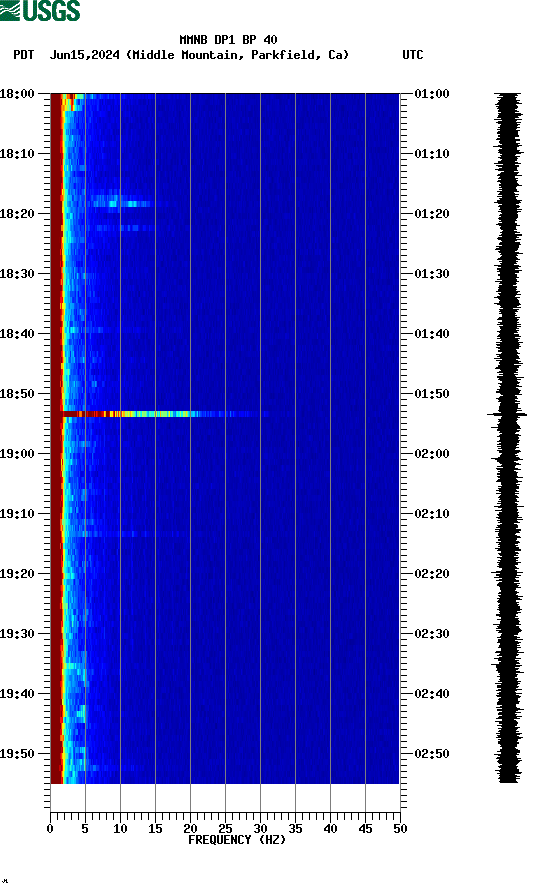Click the '02:30' UTC time label
The width and height of the screenshot is (552, 892).
pyautogui.click(x=432, y=634)
